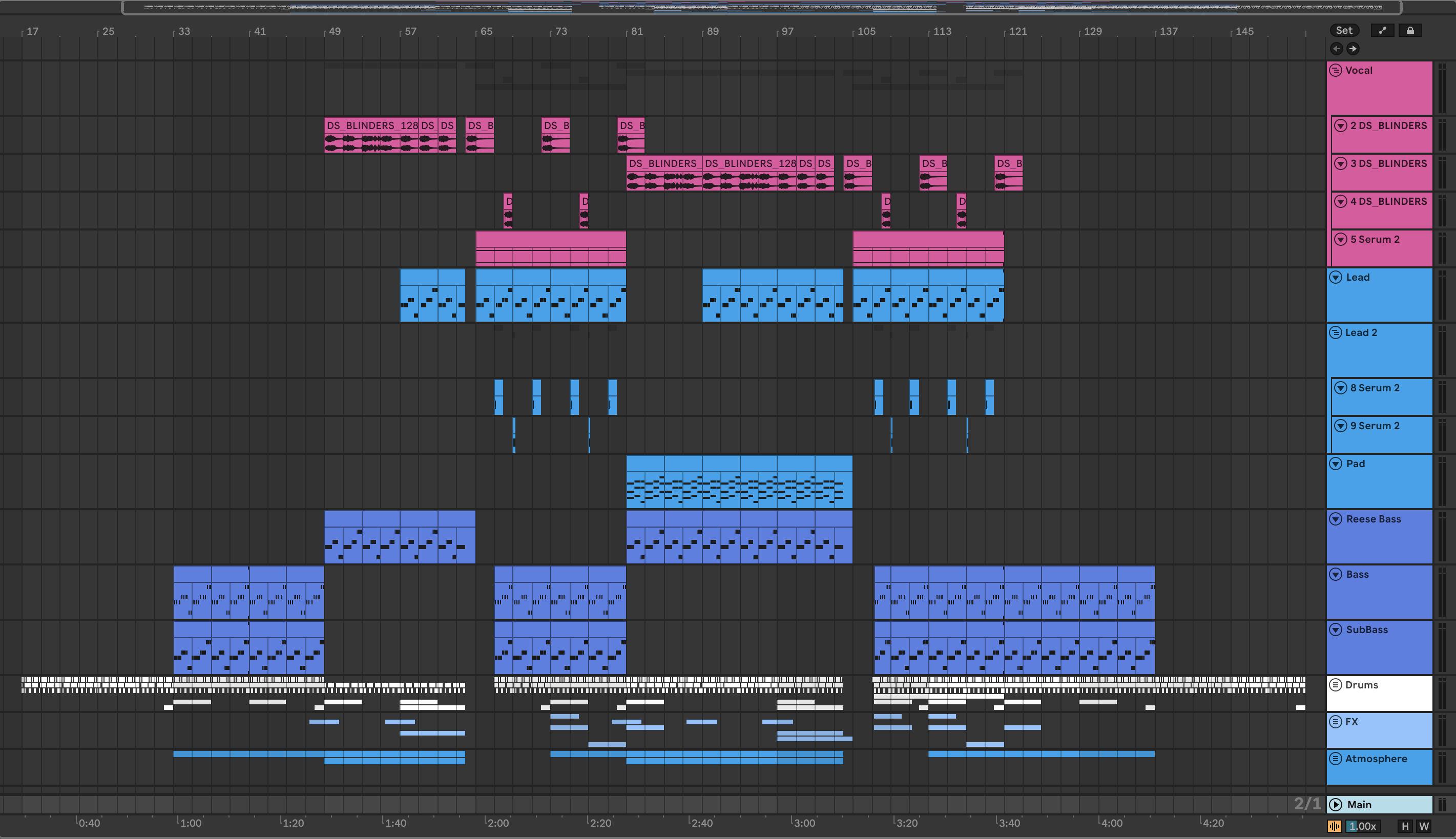1456x839 pixels.
Task: Optimize arrangement height with H button
Action: pyautogui.click(x=1405, y=826)
